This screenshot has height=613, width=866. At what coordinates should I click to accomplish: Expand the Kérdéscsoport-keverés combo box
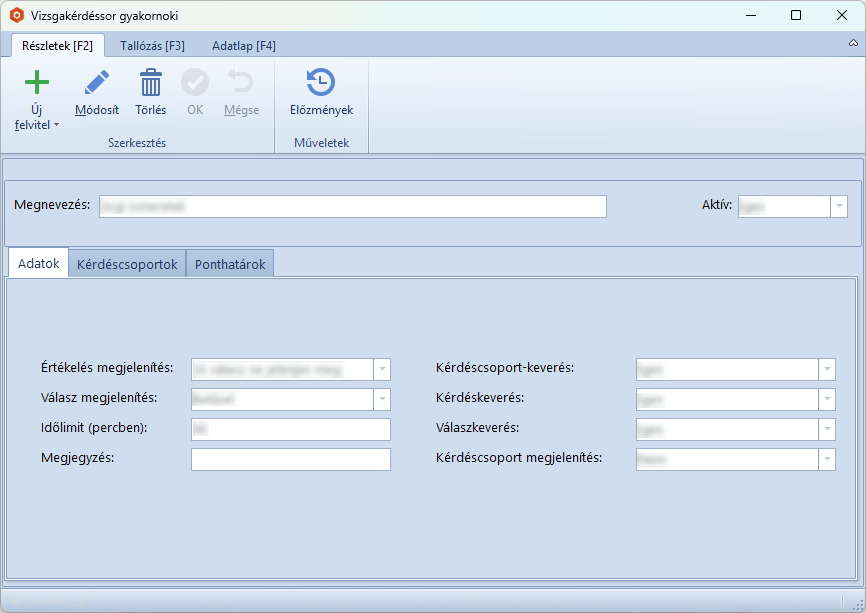pyautogui.click(x=826, y=369)
